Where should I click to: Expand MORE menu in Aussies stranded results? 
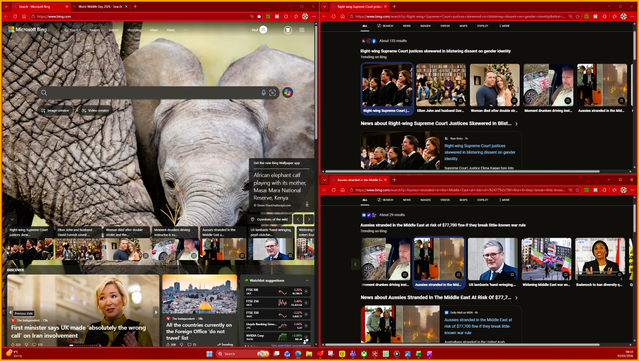coord(505,200)
